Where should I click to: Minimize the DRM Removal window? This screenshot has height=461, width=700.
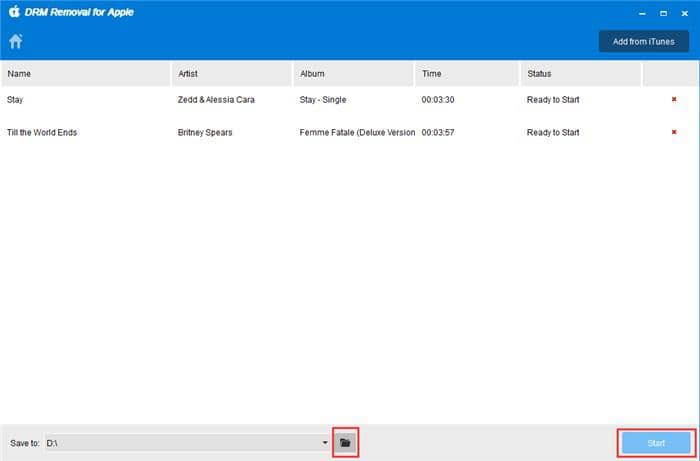coord(642,13)
